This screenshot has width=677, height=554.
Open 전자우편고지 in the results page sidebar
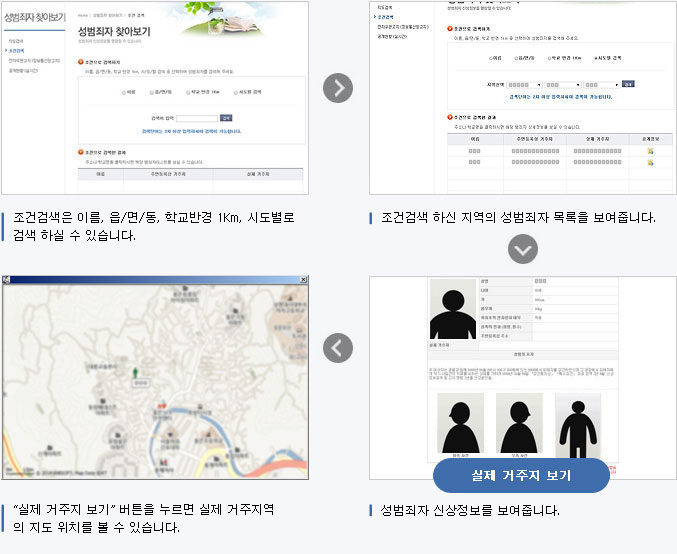403,27
